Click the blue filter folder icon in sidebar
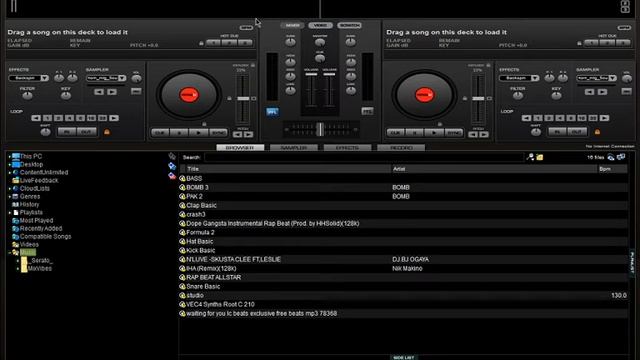Viewport: 640px width, 360px height. pos(172,166)
